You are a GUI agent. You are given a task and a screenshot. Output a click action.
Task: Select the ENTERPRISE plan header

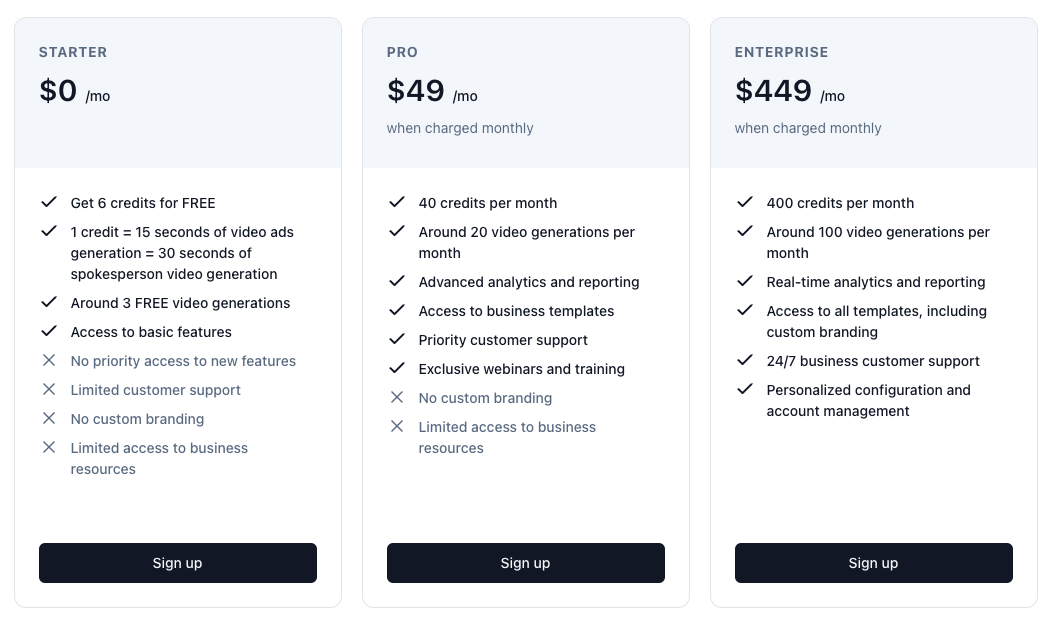pos(781,52)
